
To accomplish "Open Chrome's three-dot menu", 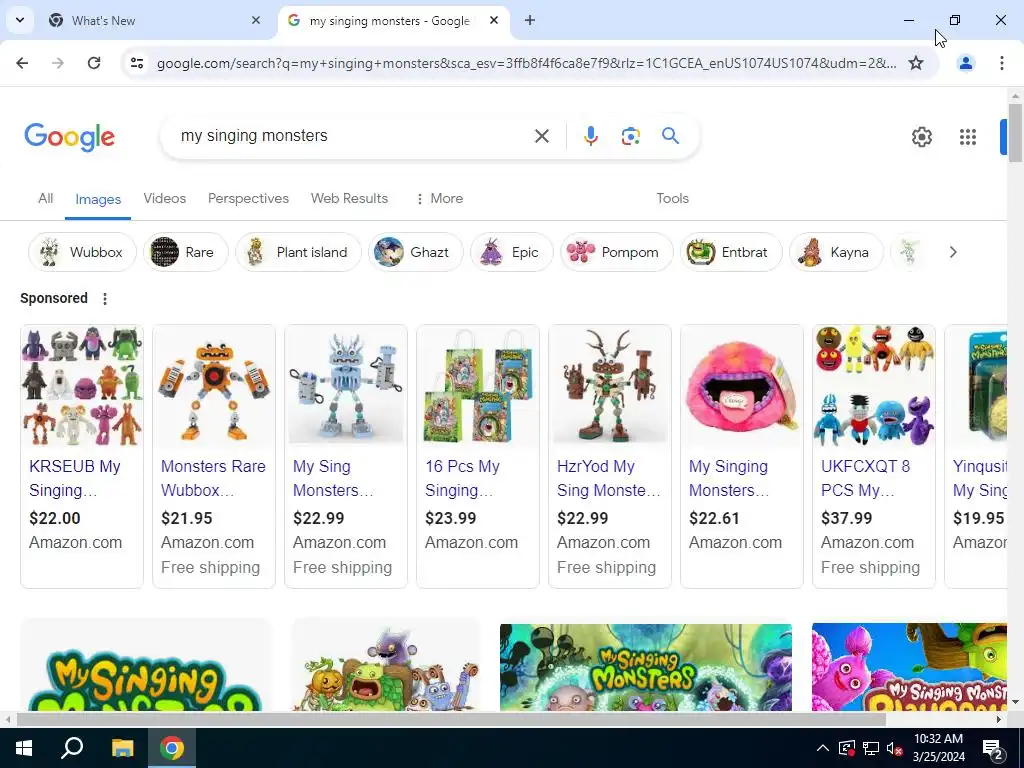I will (1002, 63).
